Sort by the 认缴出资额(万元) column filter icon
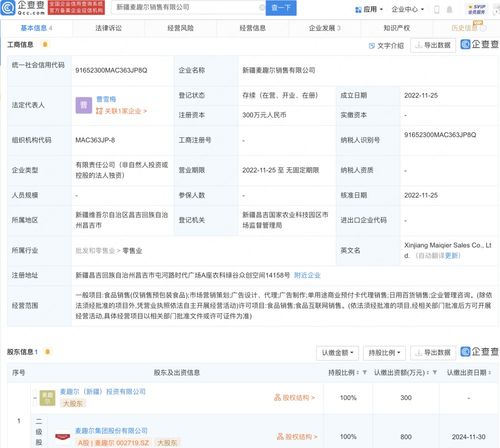 pos(435,372)
